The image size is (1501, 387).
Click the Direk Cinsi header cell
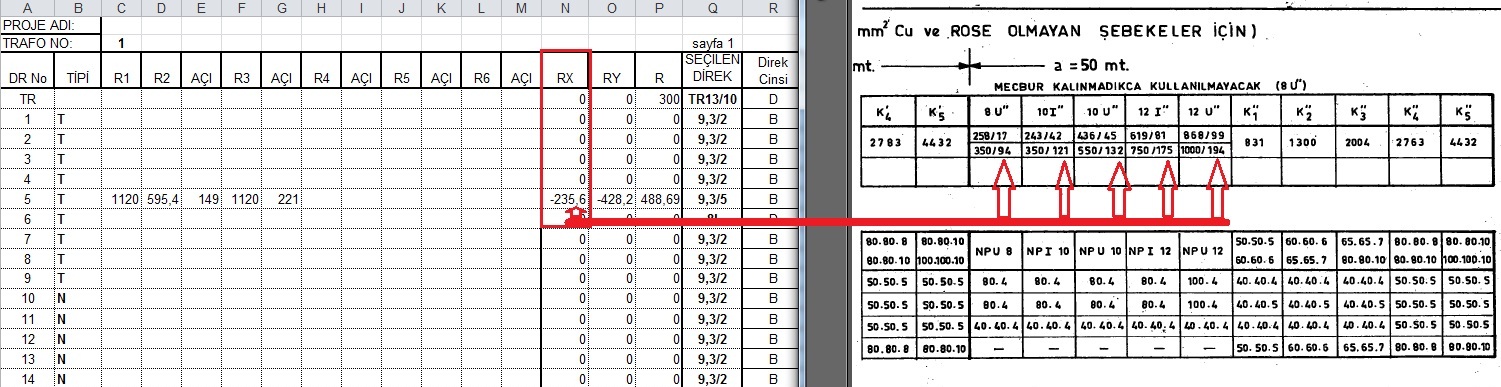(772, 70)
